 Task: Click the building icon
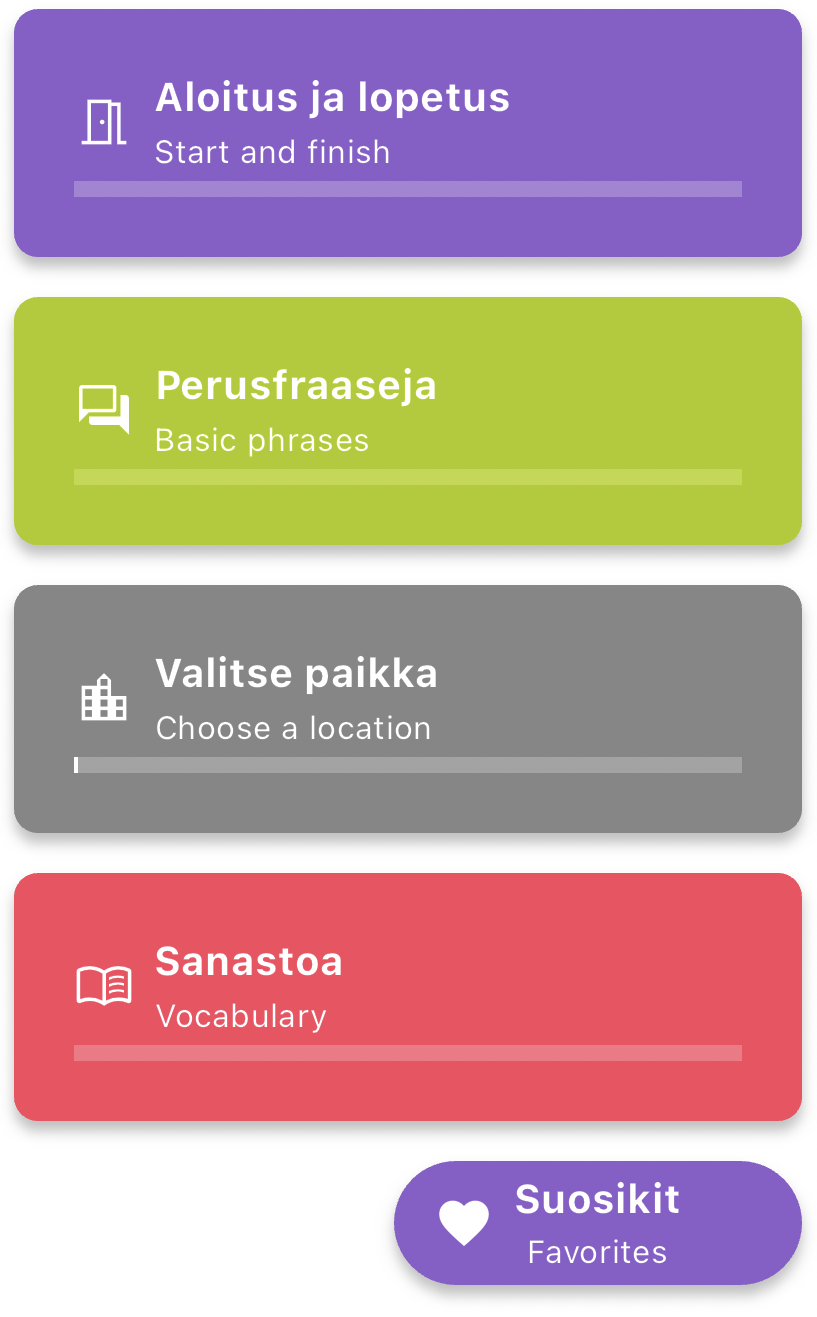[104, 698]
